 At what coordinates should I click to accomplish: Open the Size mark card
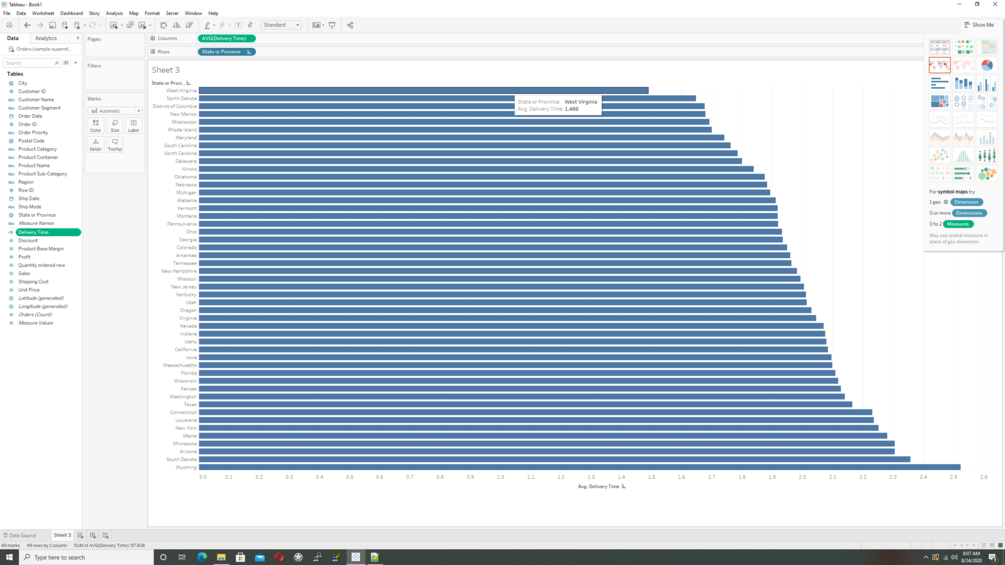[x=115, y=126]
